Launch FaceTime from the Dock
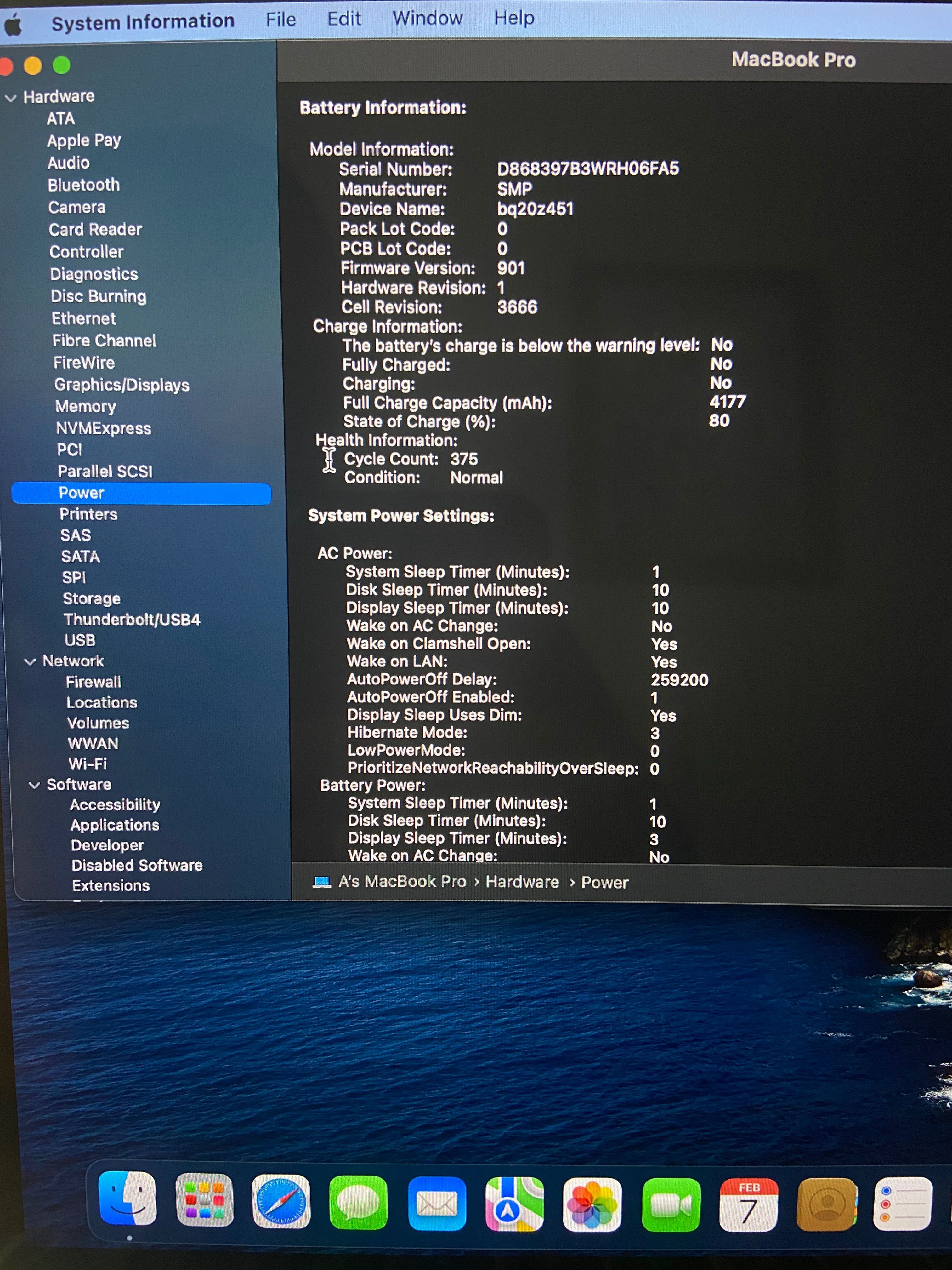Viewport: 952px width, 1270px height. pos(671,1204)
